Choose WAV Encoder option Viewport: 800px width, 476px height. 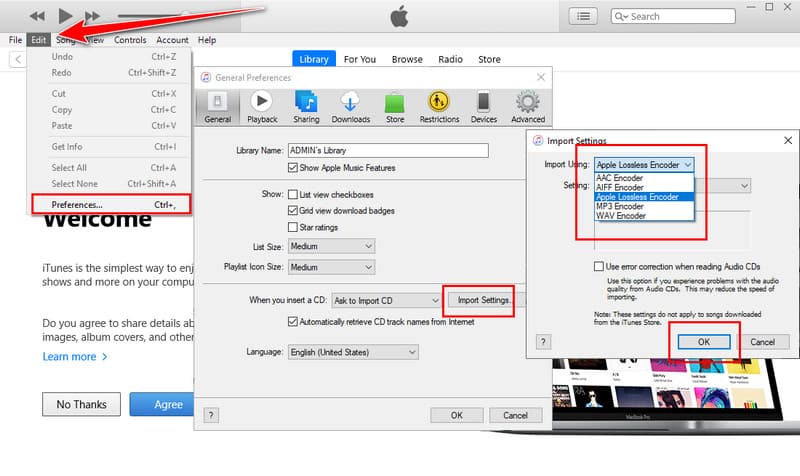[x=644, y=216]
